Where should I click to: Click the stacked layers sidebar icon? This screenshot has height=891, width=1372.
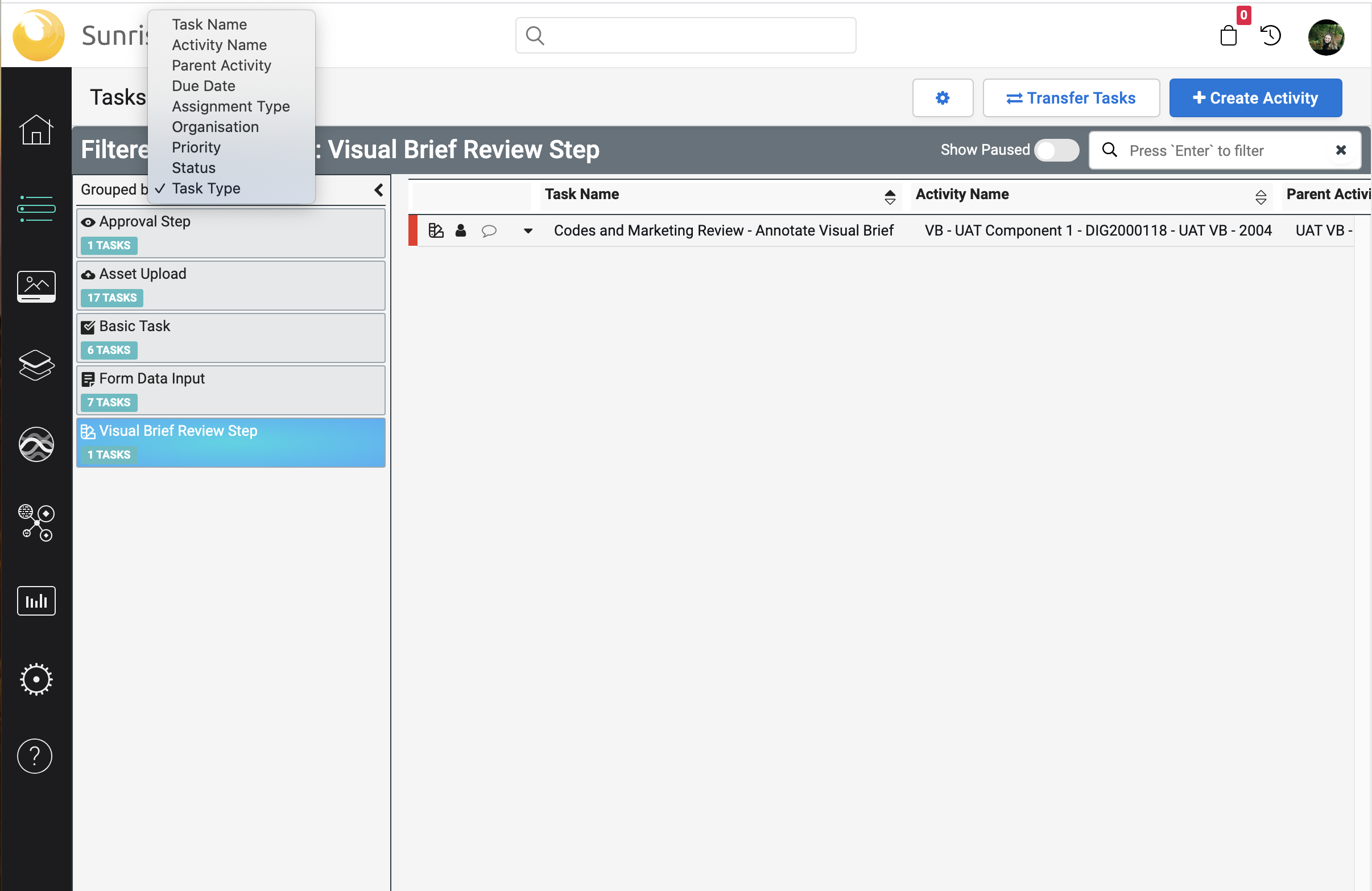(36, 365)
